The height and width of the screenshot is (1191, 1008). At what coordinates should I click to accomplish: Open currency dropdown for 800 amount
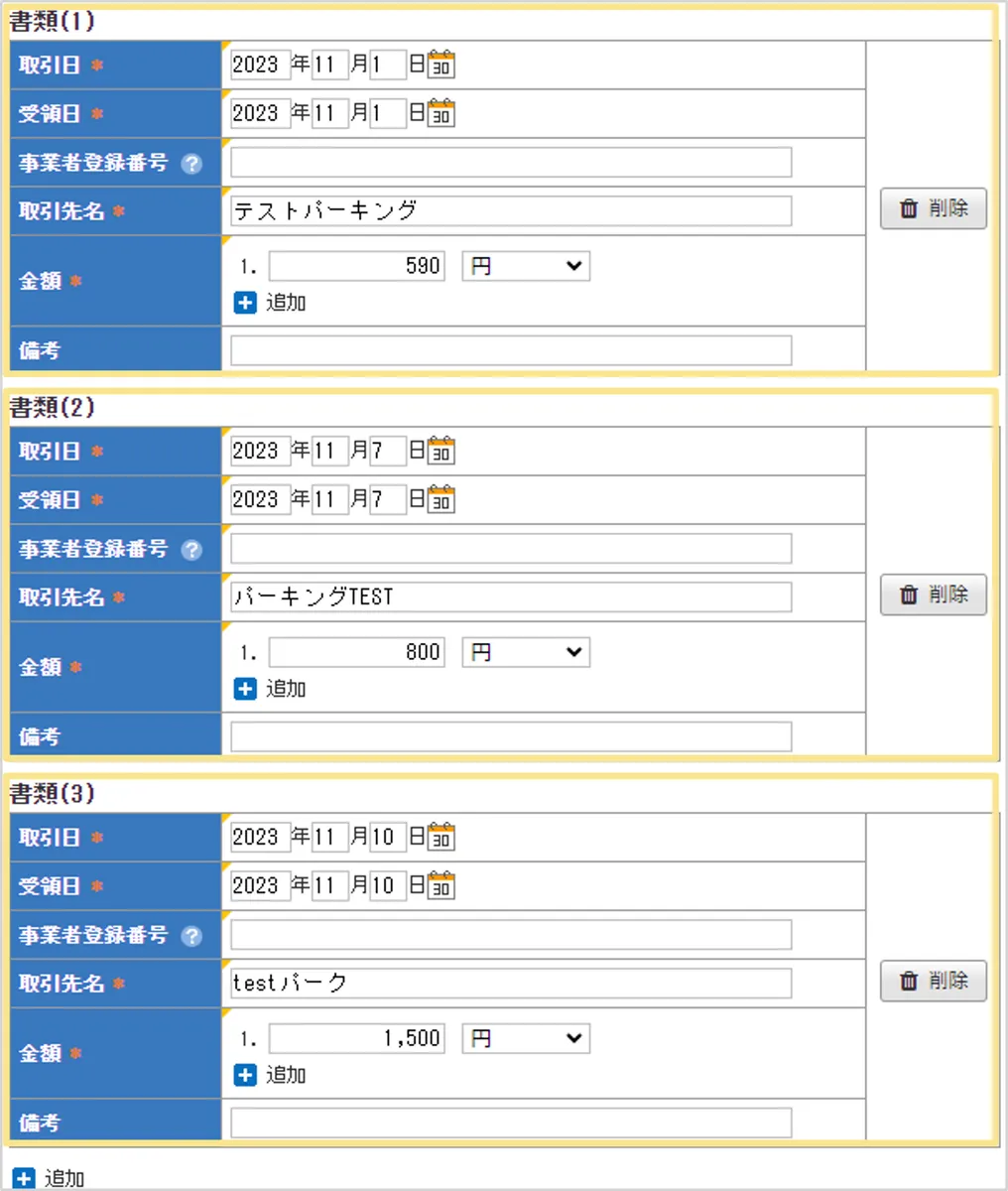[x=526, y=652]
